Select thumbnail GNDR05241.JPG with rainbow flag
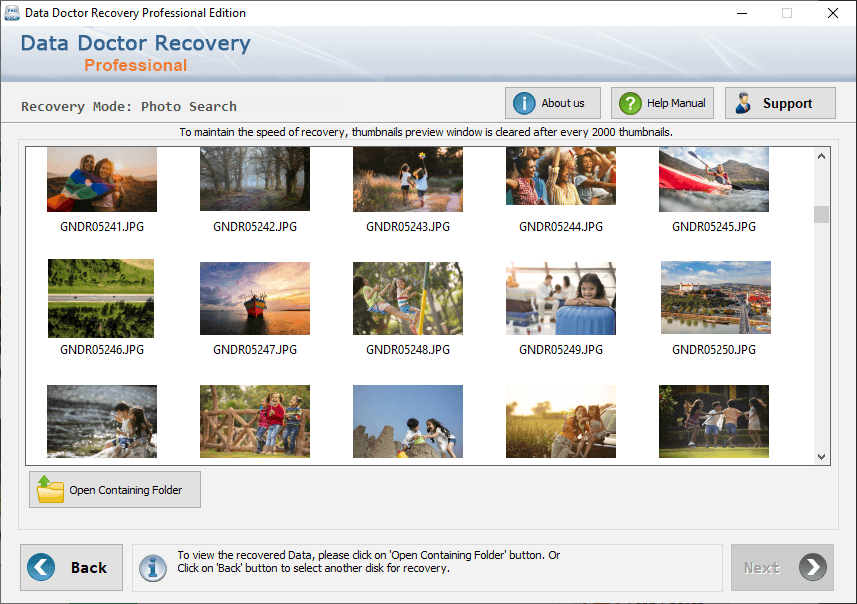 click(x=102, y=179)
